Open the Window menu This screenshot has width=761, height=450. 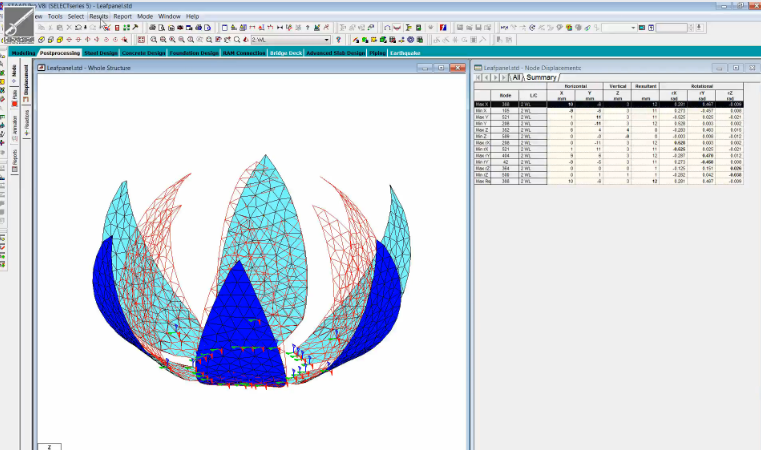click(169, 16)
